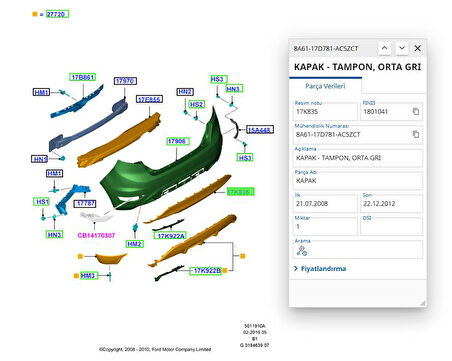
Task: Select highlighted callout 17K835
Action: (240, 192)
